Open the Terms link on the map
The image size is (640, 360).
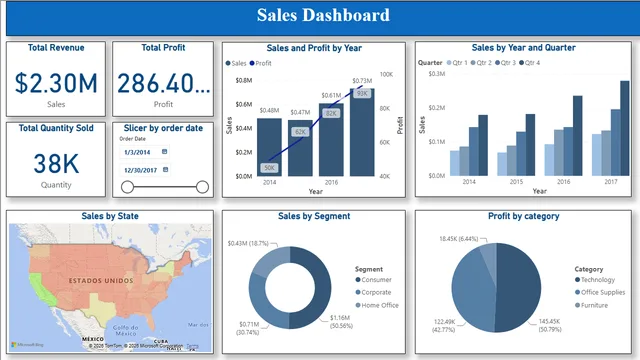tap(192, 346)
